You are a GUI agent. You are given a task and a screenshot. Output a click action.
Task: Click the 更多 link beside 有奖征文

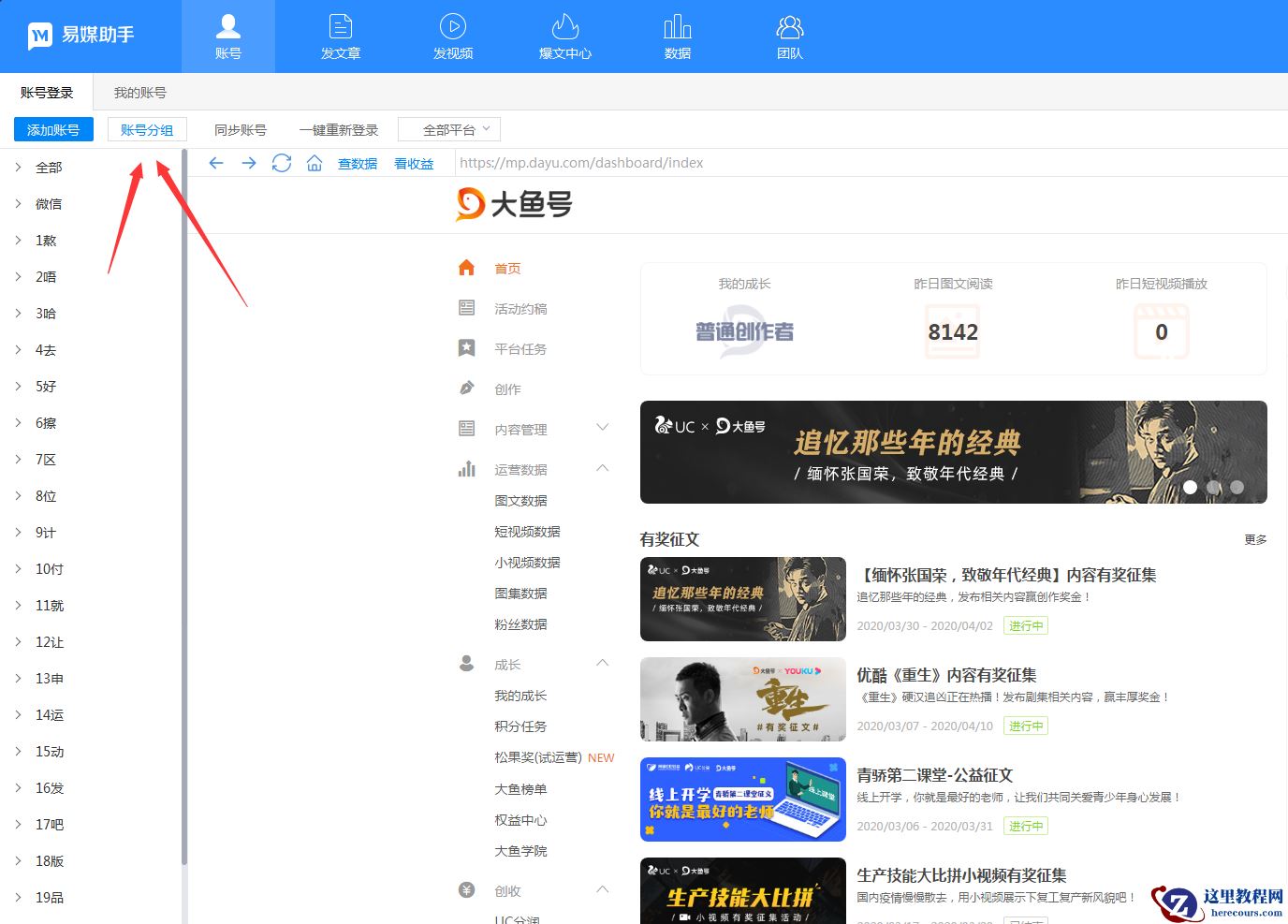click(1255, 539)
